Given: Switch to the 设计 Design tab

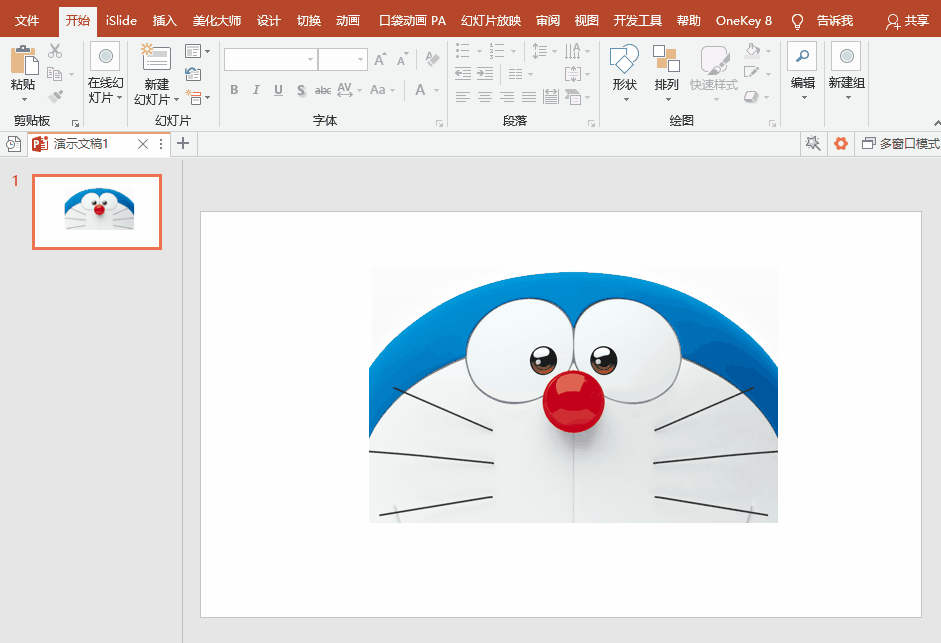Looking at the screenshot, I should click(268, 21).
